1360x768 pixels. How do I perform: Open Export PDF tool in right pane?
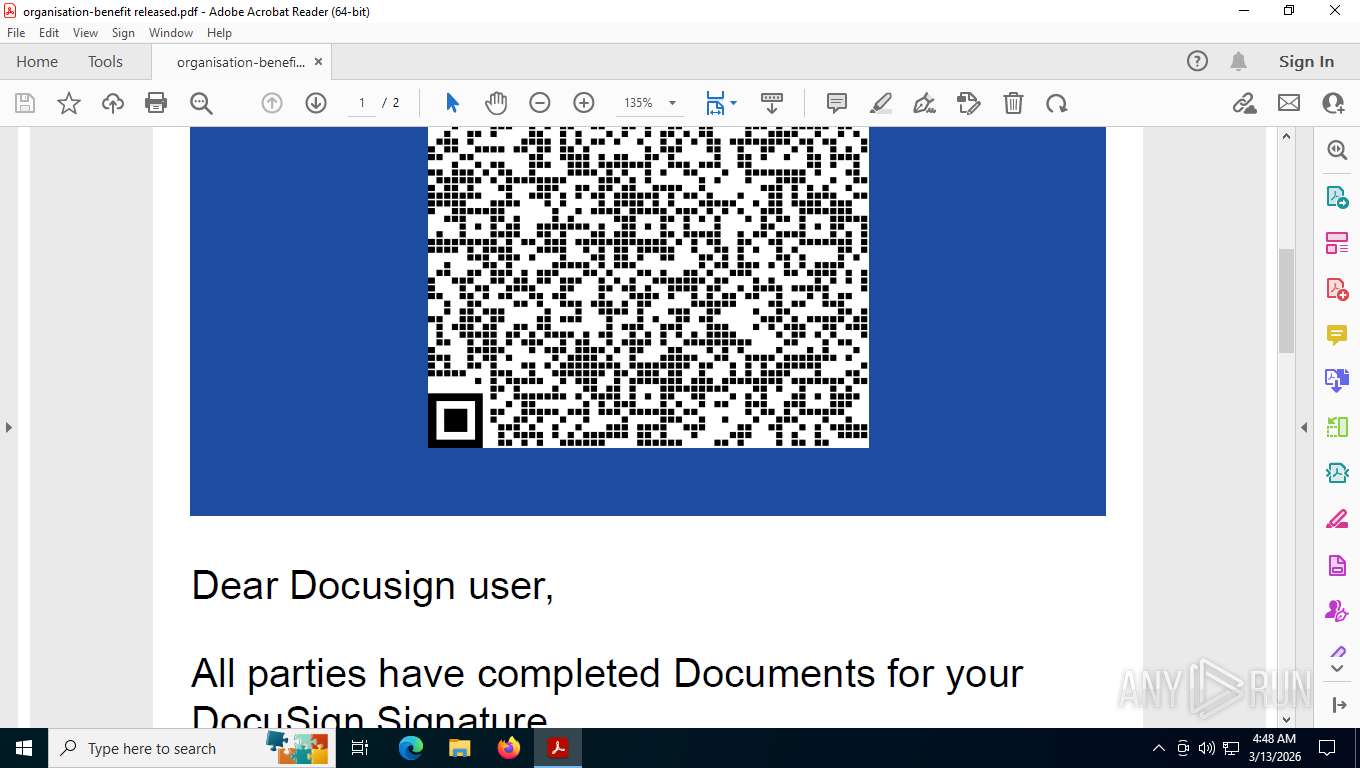click(x=1337, y=197)
